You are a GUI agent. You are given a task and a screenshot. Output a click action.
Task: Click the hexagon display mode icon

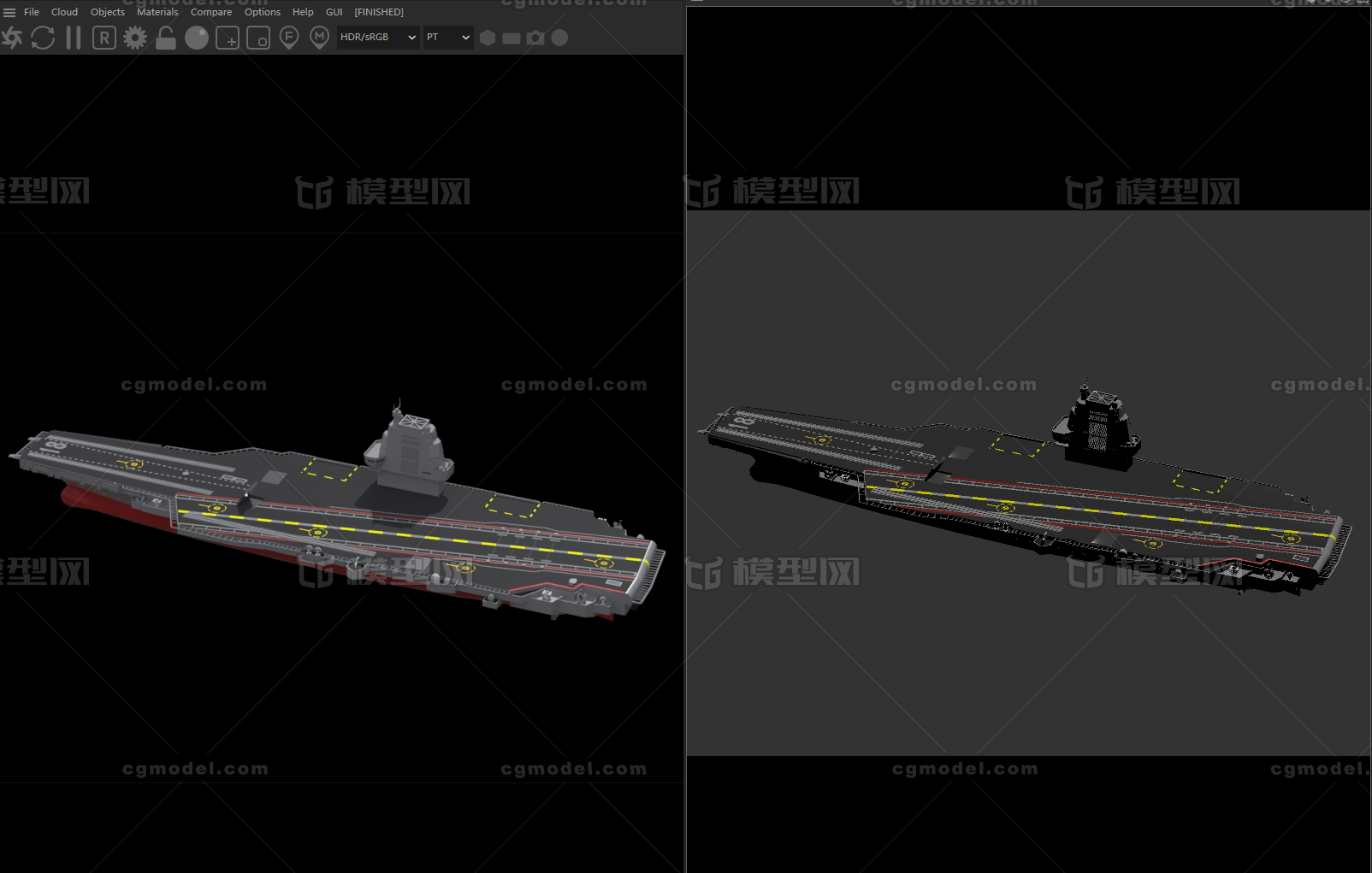[487, 38]
